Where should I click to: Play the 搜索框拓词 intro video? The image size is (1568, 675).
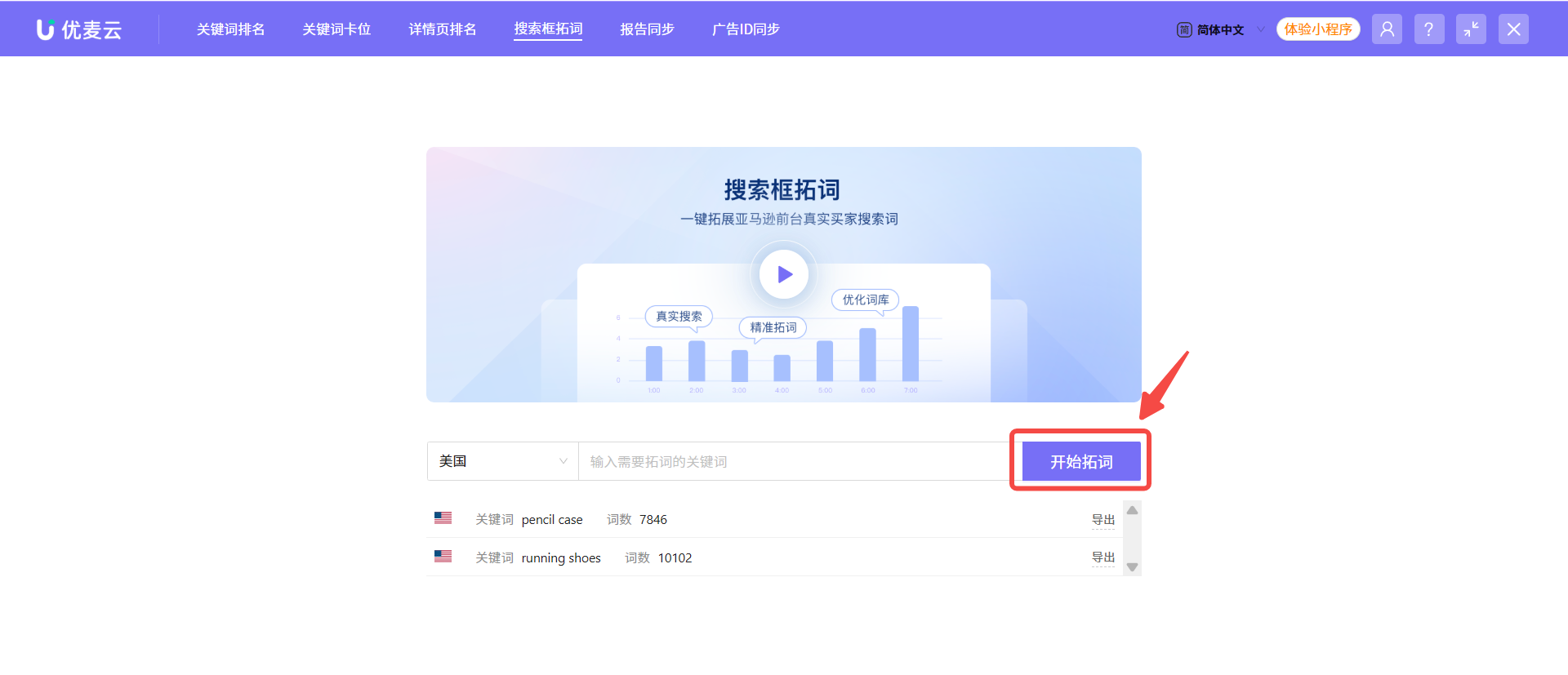coord(784,274)
